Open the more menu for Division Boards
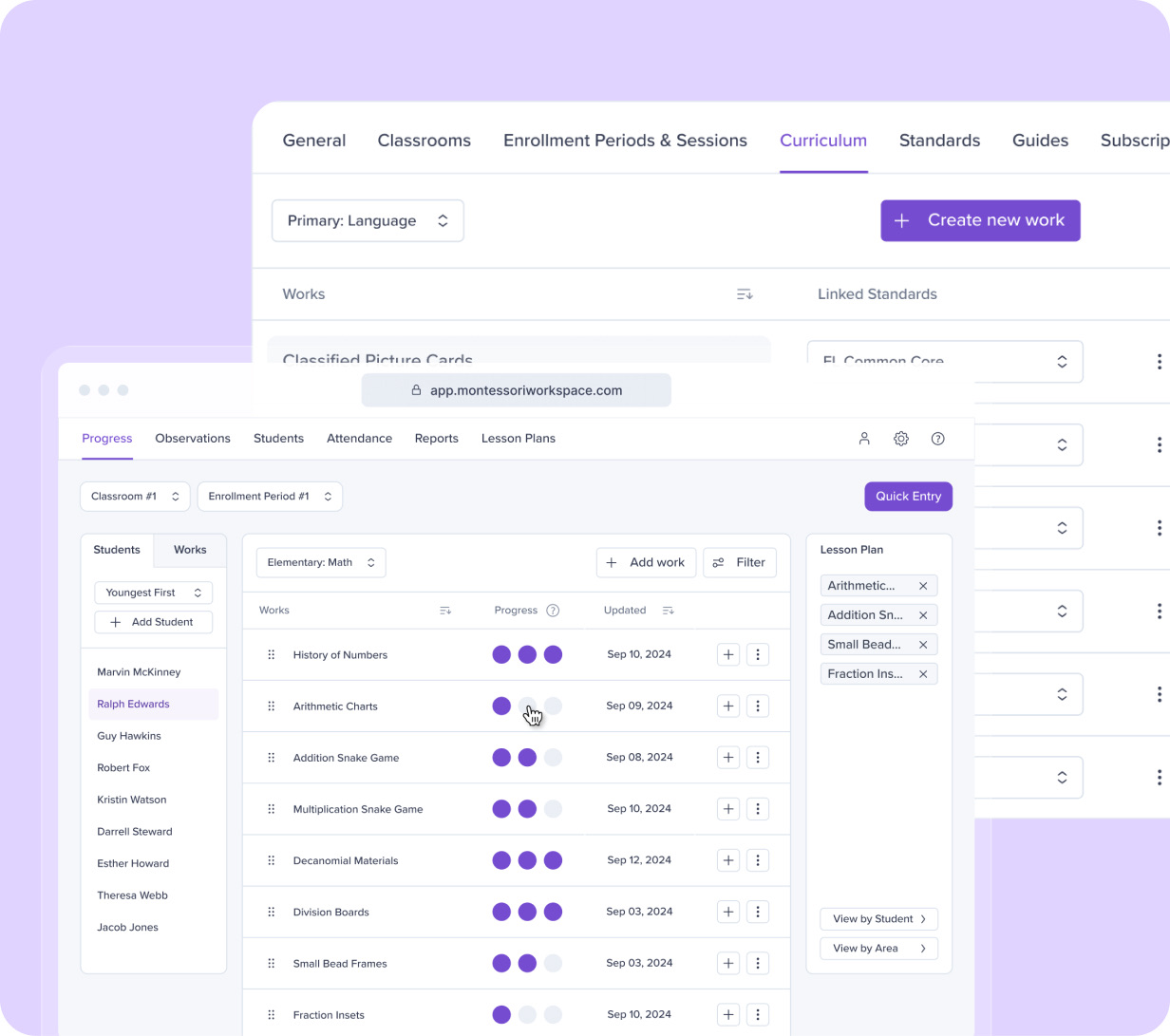This screenshot has width=1170, height=1036. [758, 912]
